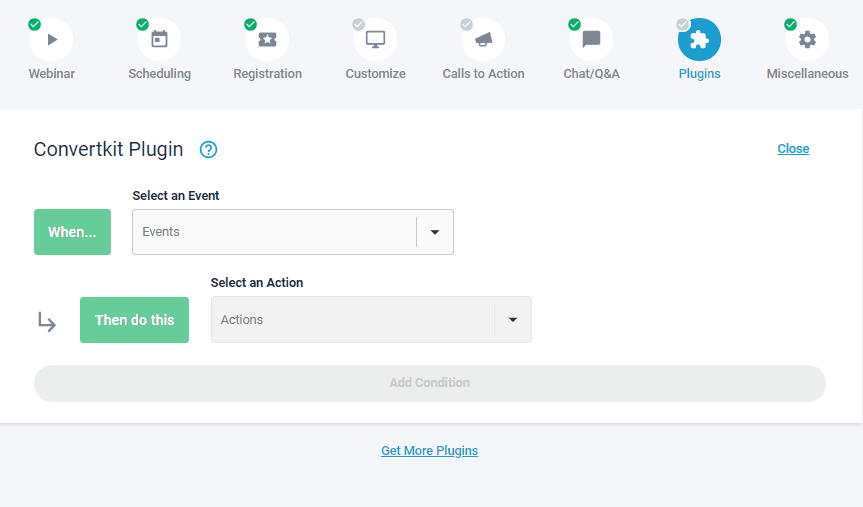Click the Registration step green checkmark badge
Image resolution: width=863 pixels, height=507 pixels.
(250, 24)
